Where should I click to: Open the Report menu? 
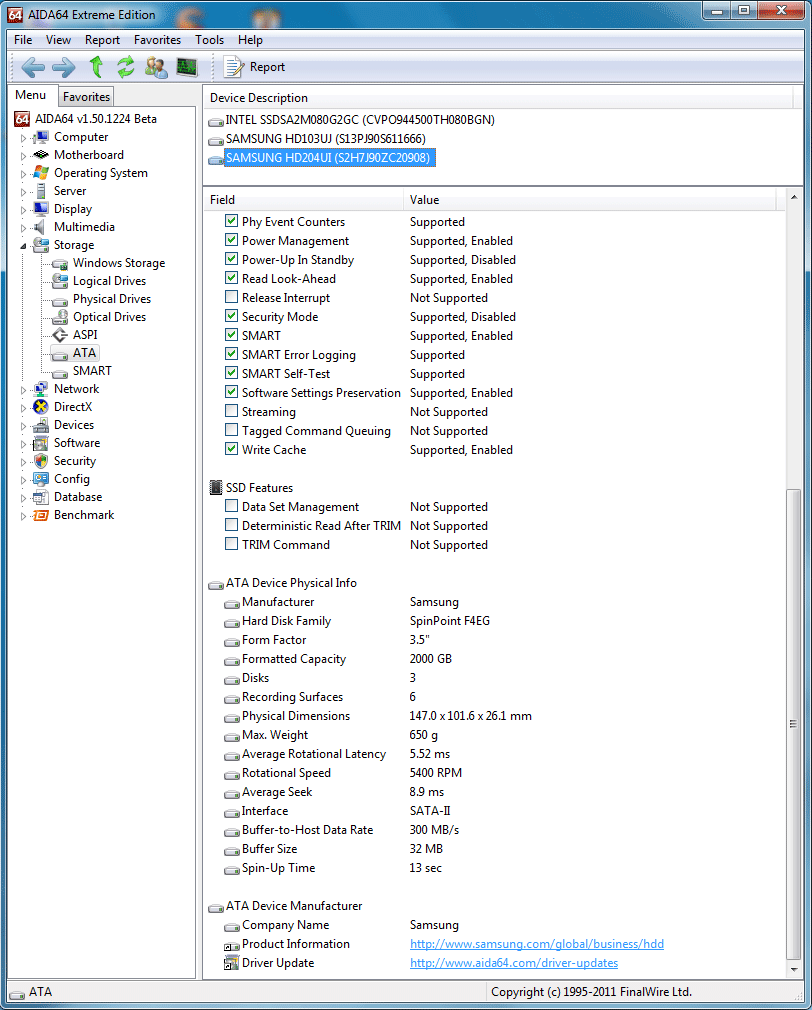pyautogui.click(x=102, y=40)
